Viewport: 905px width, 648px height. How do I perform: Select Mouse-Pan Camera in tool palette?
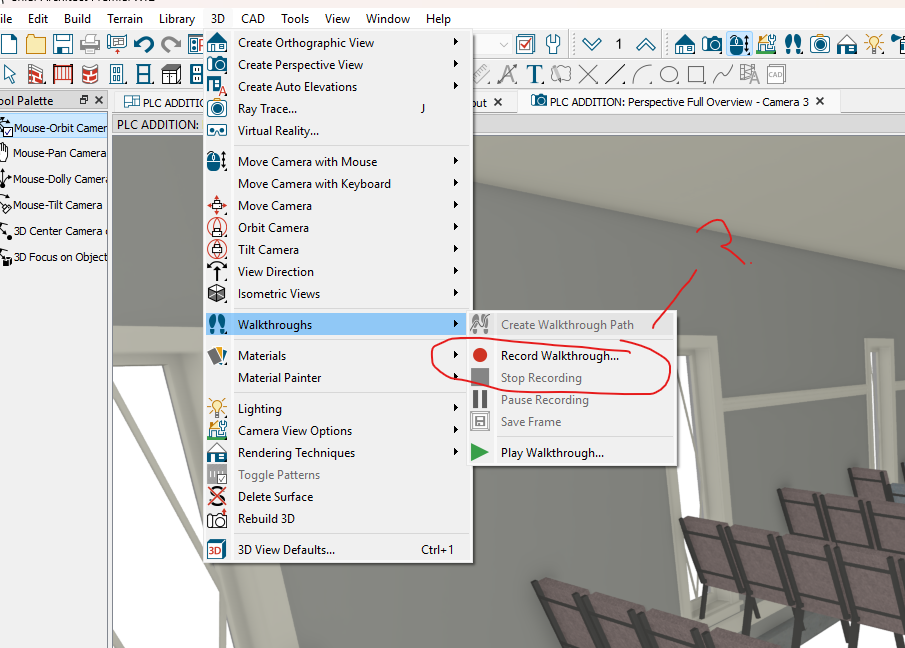point(58,153)
